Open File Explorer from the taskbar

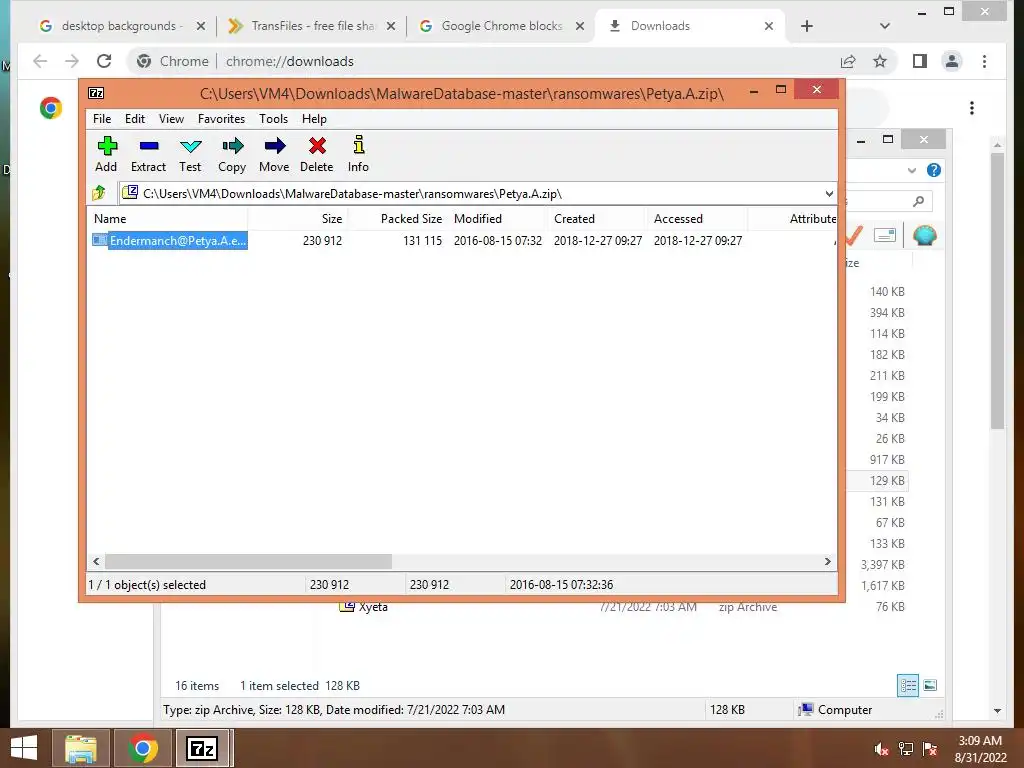80,748
